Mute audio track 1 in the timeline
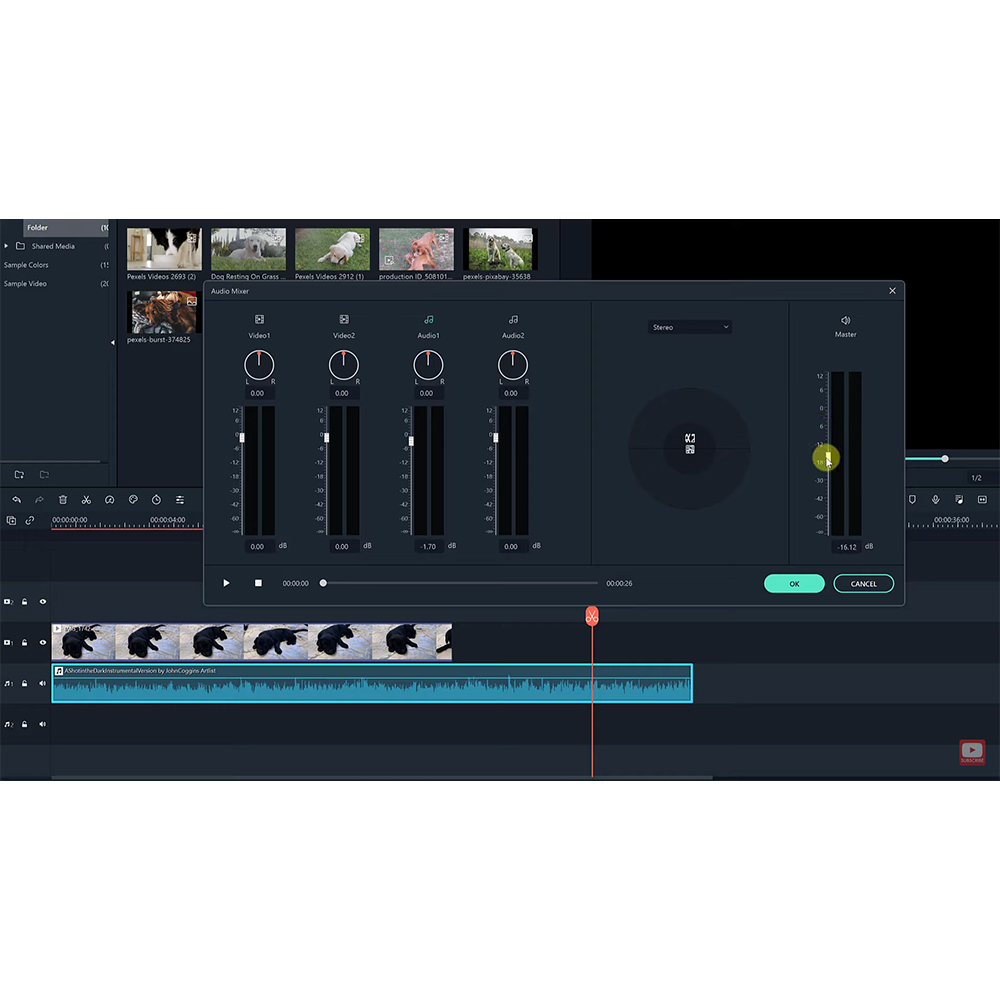1000x1000 pixels. point(43,684)
